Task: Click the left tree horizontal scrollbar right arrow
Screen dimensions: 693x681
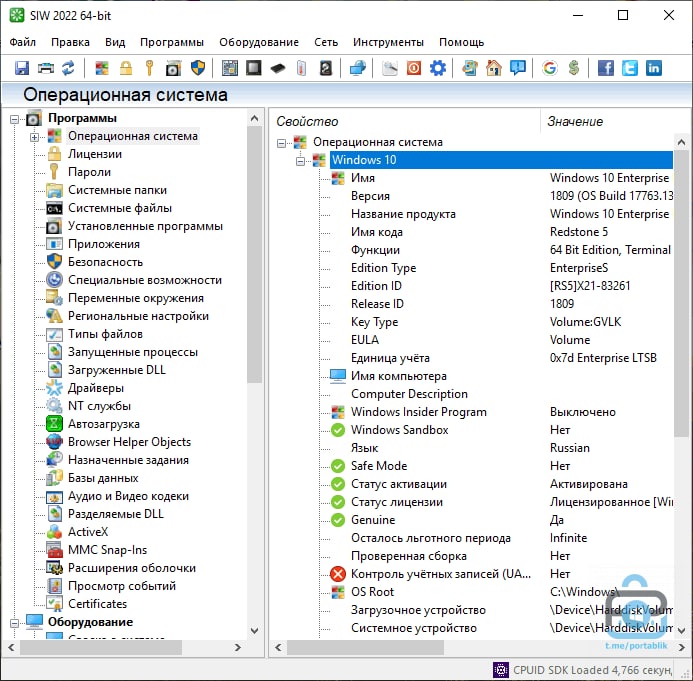Action: click(238, 647)
